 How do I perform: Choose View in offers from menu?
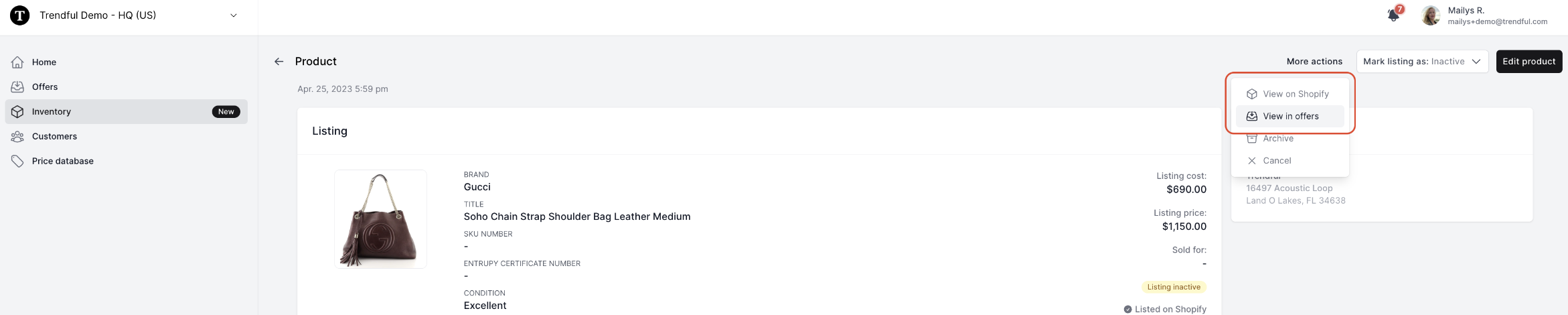1289,117
